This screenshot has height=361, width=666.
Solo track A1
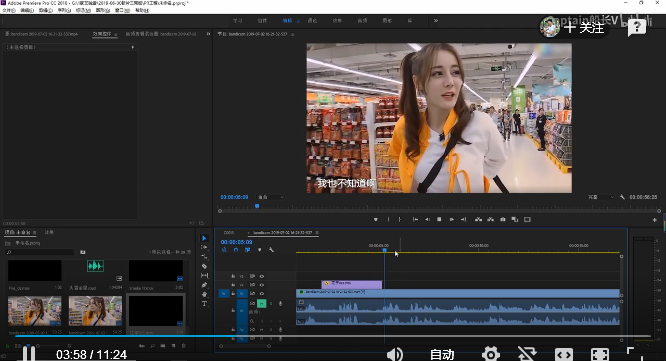[271, 304]
